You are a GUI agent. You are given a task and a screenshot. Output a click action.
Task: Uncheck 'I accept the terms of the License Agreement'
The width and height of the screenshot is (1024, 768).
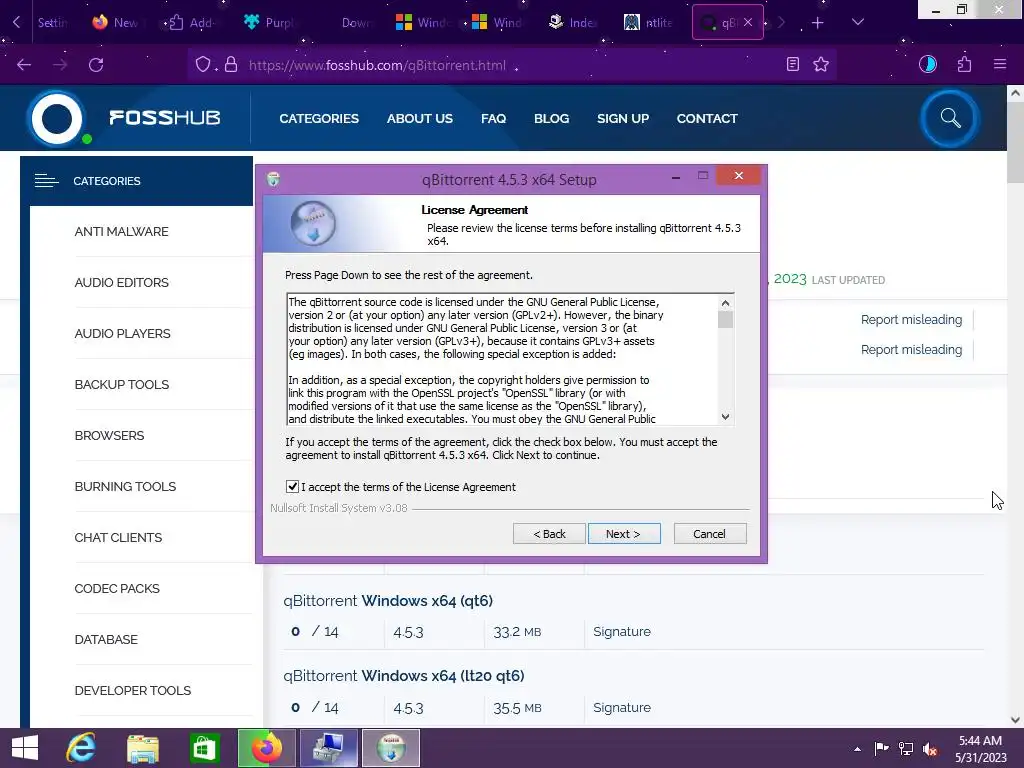293,487
